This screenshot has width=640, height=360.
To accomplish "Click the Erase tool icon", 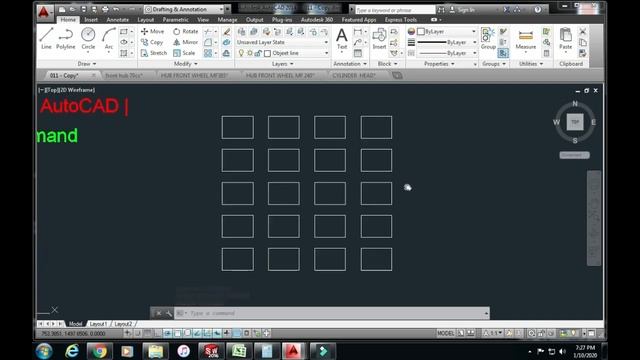I will point(227,31).
